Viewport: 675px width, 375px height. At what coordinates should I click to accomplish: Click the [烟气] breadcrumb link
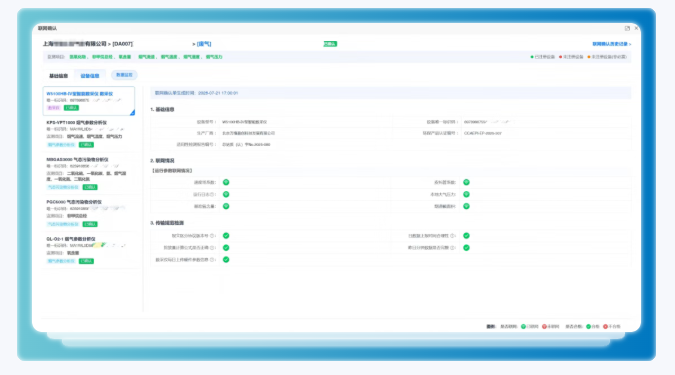pyautogui.click(x=204, y=44)
